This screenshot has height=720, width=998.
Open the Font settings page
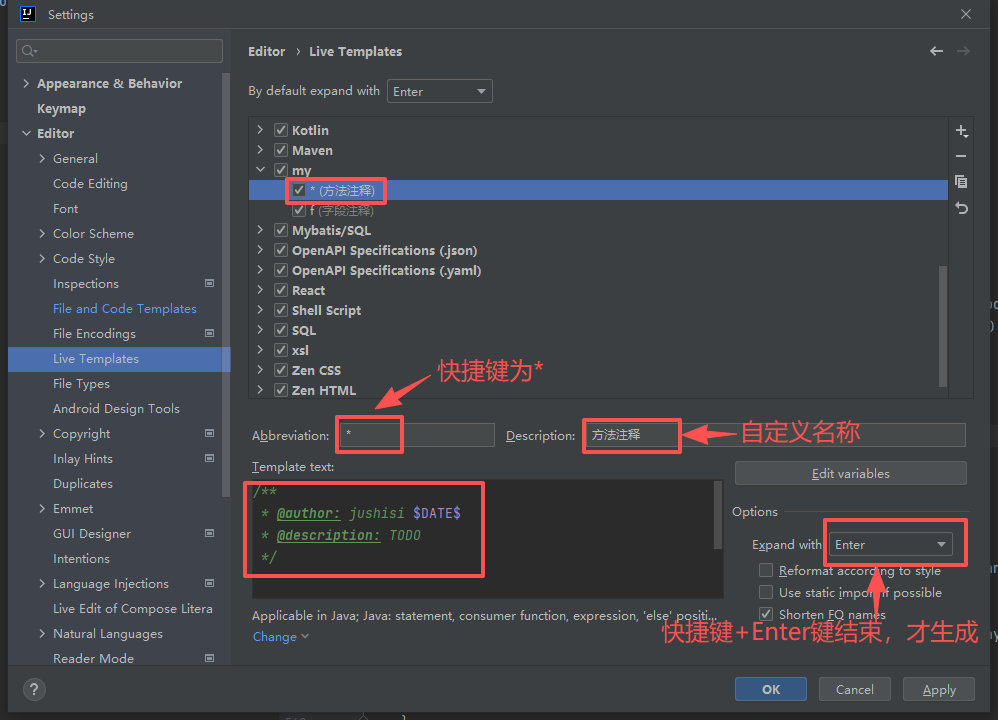[66, 208]
